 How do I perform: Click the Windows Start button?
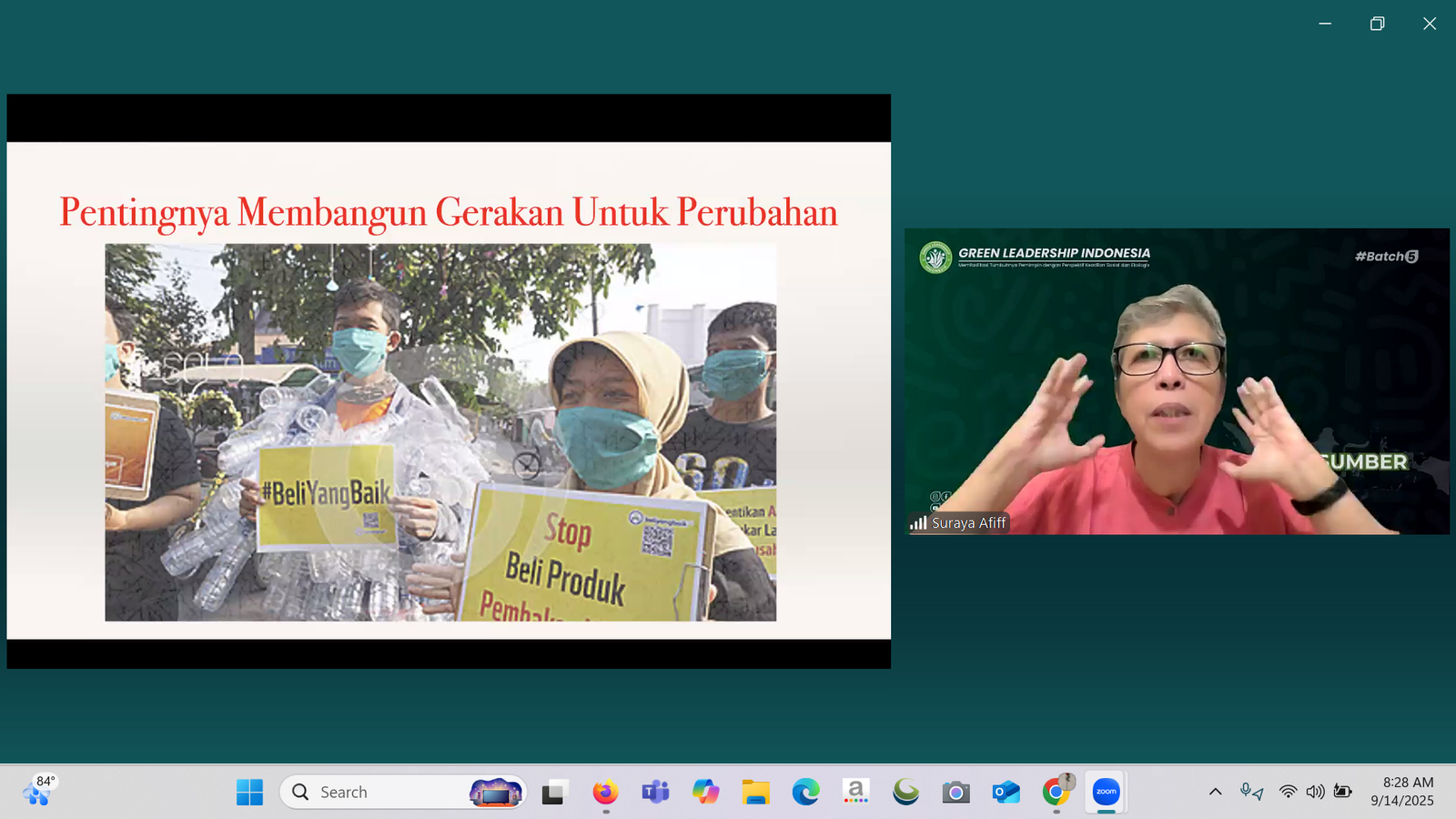tap(249, 792)
